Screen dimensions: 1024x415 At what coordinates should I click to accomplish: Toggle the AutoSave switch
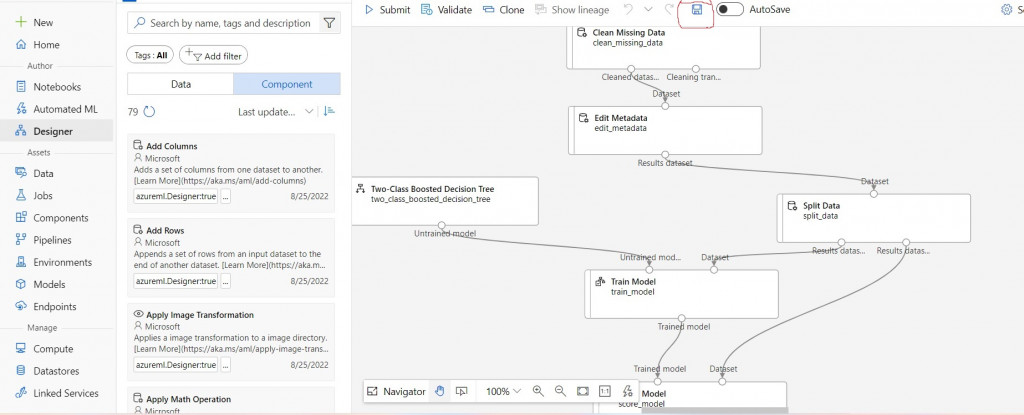click(729, 10)
